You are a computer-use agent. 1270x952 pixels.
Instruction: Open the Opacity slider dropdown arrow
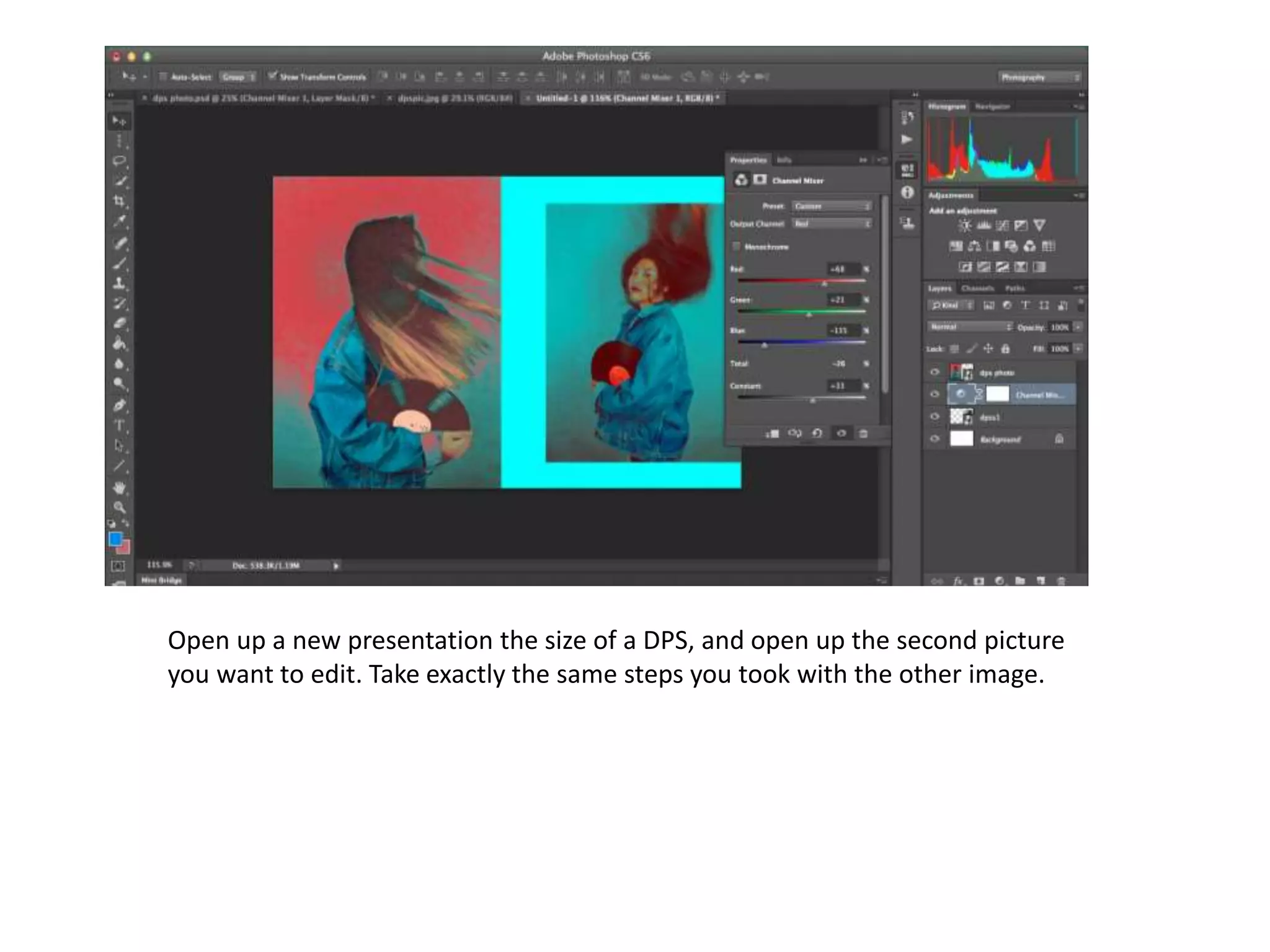coord(1078,327)
